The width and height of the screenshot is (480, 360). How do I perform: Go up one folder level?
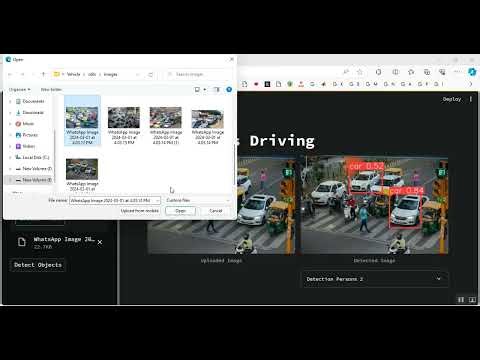pyautogui.click(x=43, y=74)
